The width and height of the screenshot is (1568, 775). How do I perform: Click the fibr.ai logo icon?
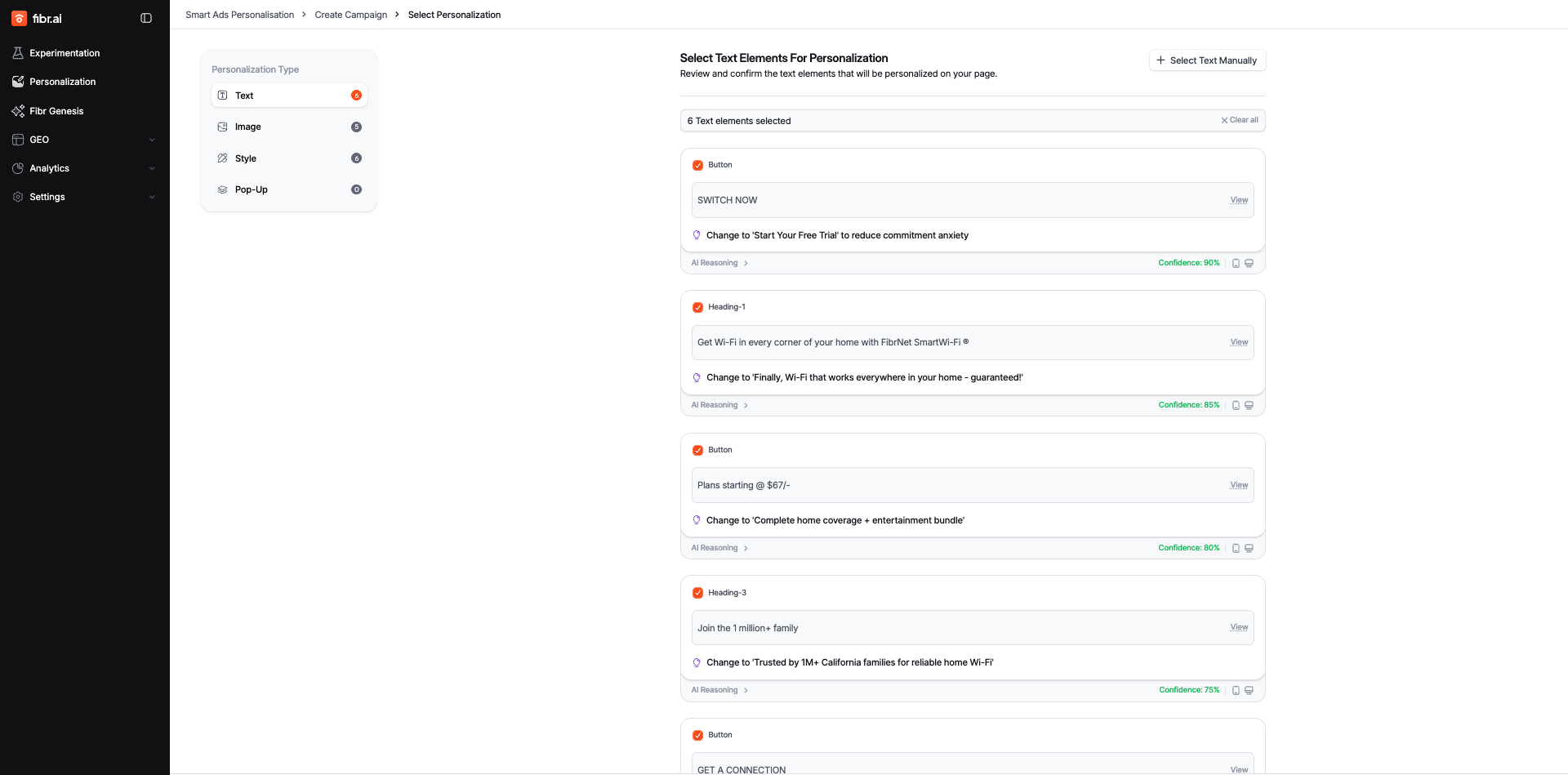[x=19, y=18]
